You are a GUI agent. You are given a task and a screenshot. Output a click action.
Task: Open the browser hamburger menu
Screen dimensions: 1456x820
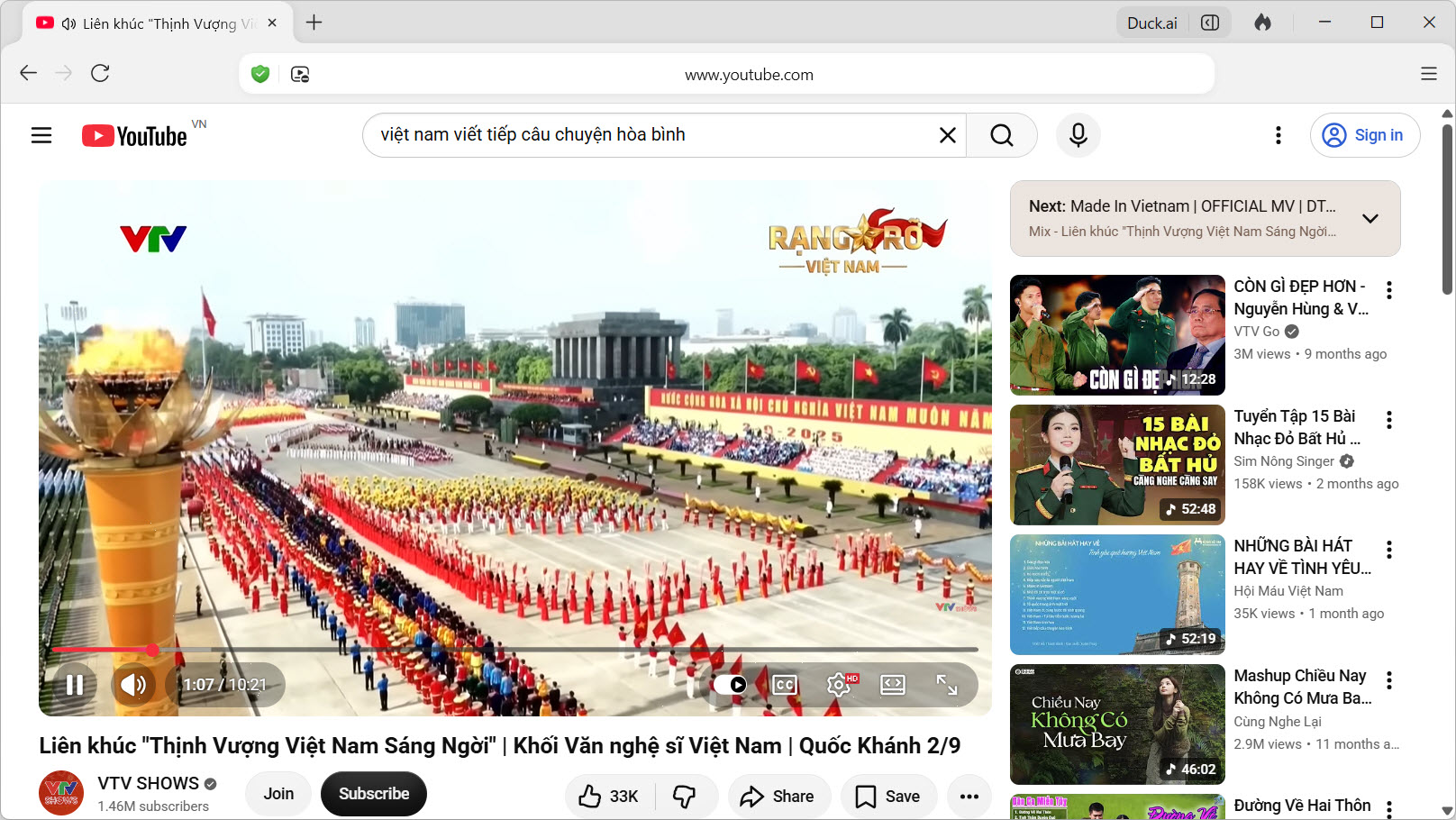pos(1429,74)
